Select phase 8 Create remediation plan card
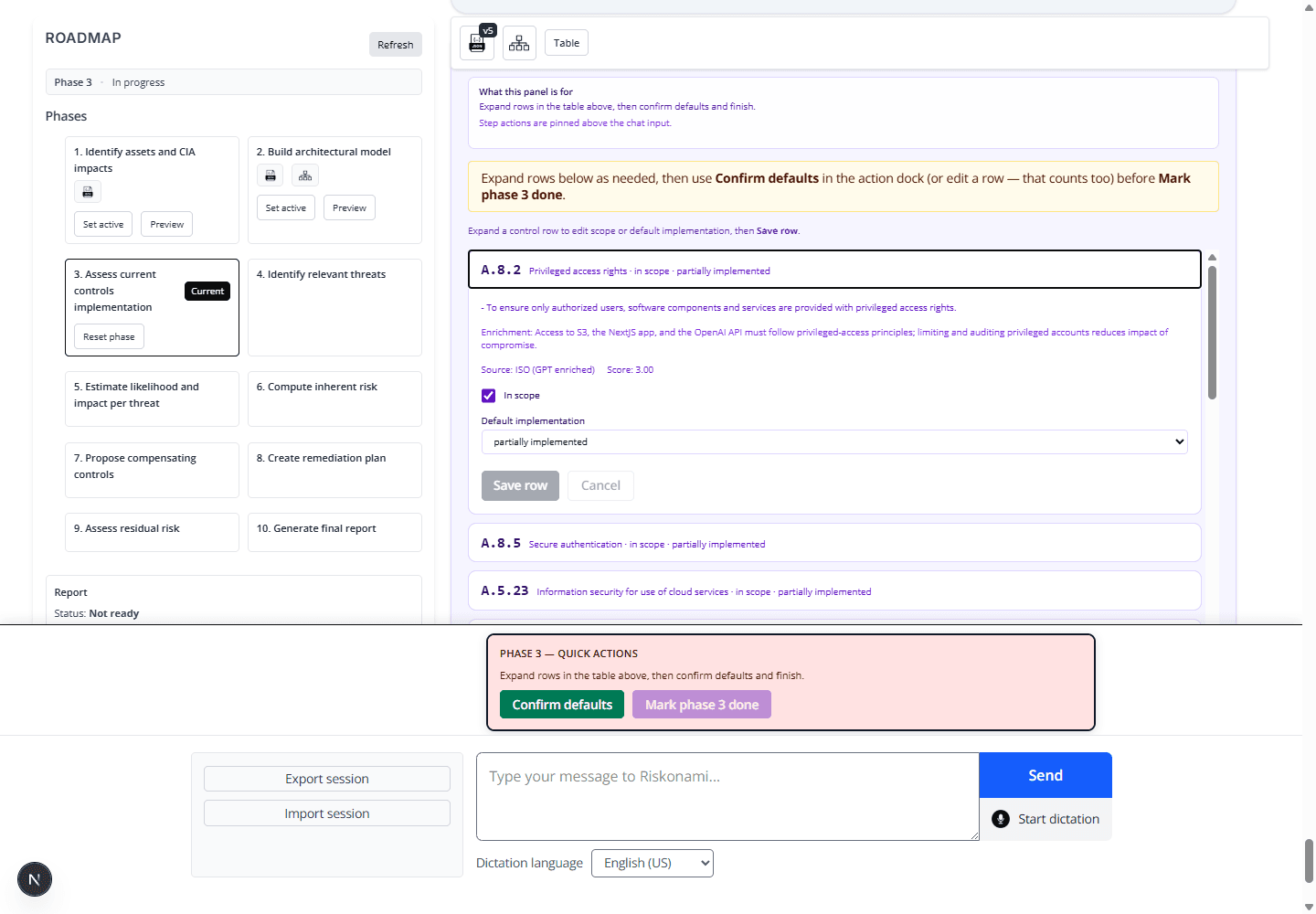The image size is (1316, 914). pos(334,470)
